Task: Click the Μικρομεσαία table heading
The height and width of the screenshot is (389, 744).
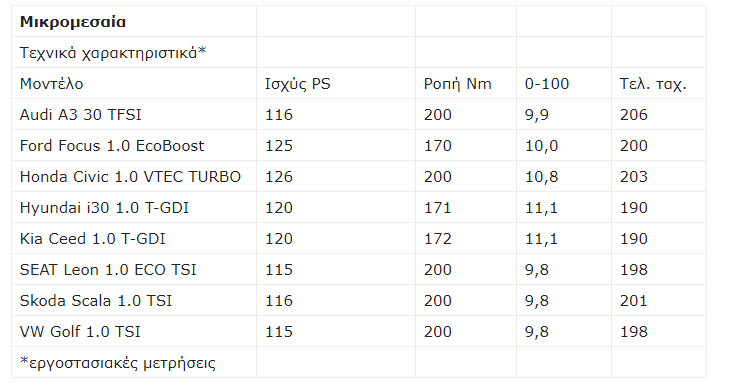Action: pos(73,22)
